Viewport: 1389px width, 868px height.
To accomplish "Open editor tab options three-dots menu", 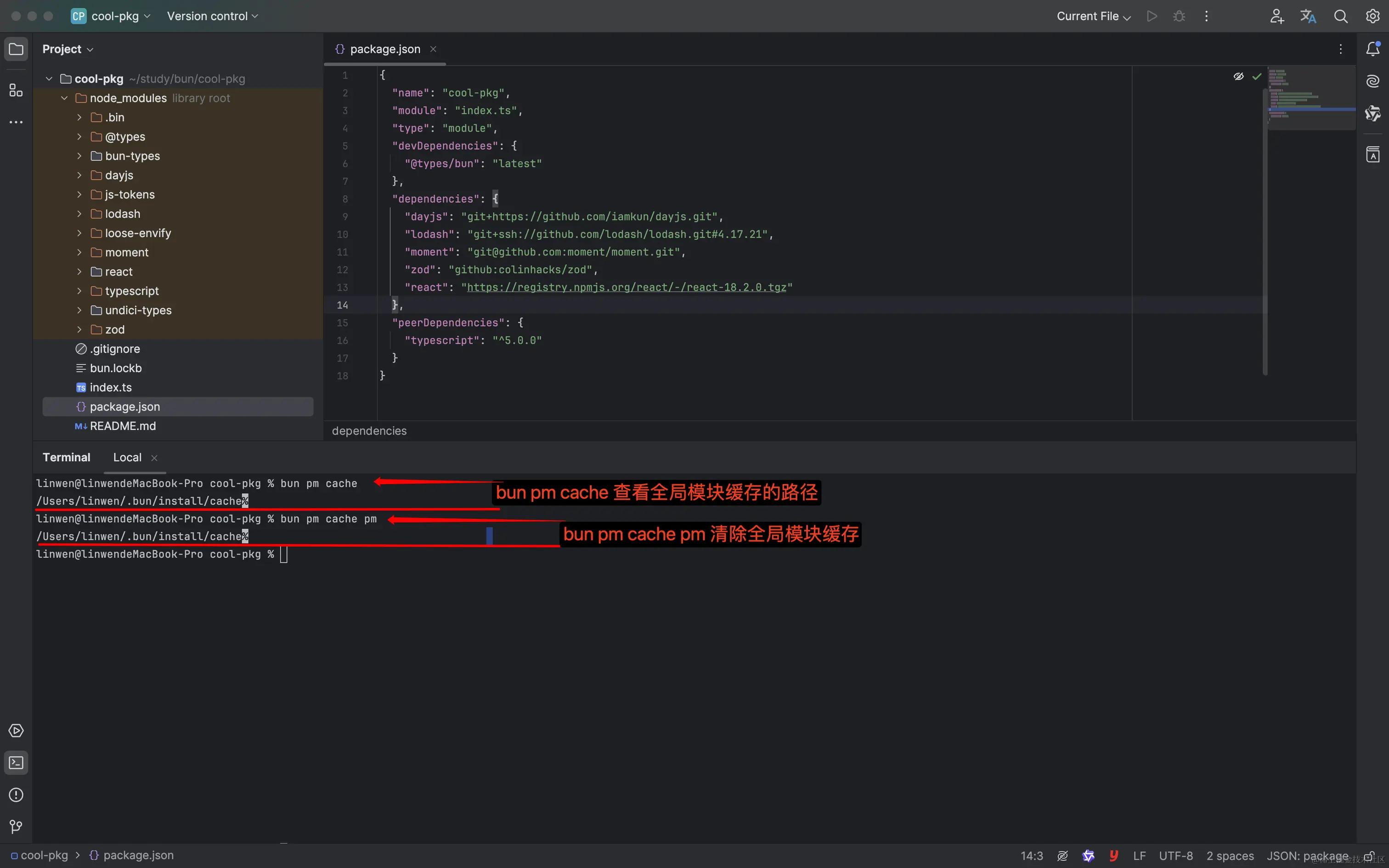I will click(x=1341, y=49).
